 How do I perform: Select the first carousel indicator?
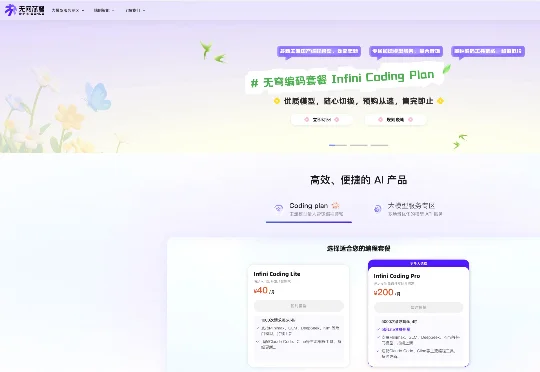click(x=338, y=145)
